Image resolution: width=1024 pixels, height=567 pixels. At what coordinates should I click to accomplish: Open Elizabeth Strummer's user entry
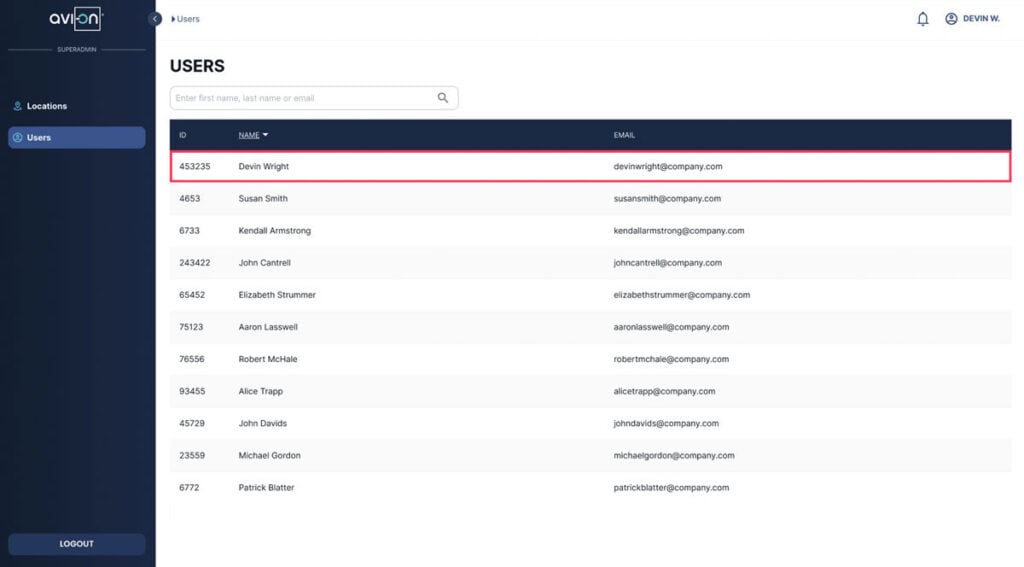277,295
